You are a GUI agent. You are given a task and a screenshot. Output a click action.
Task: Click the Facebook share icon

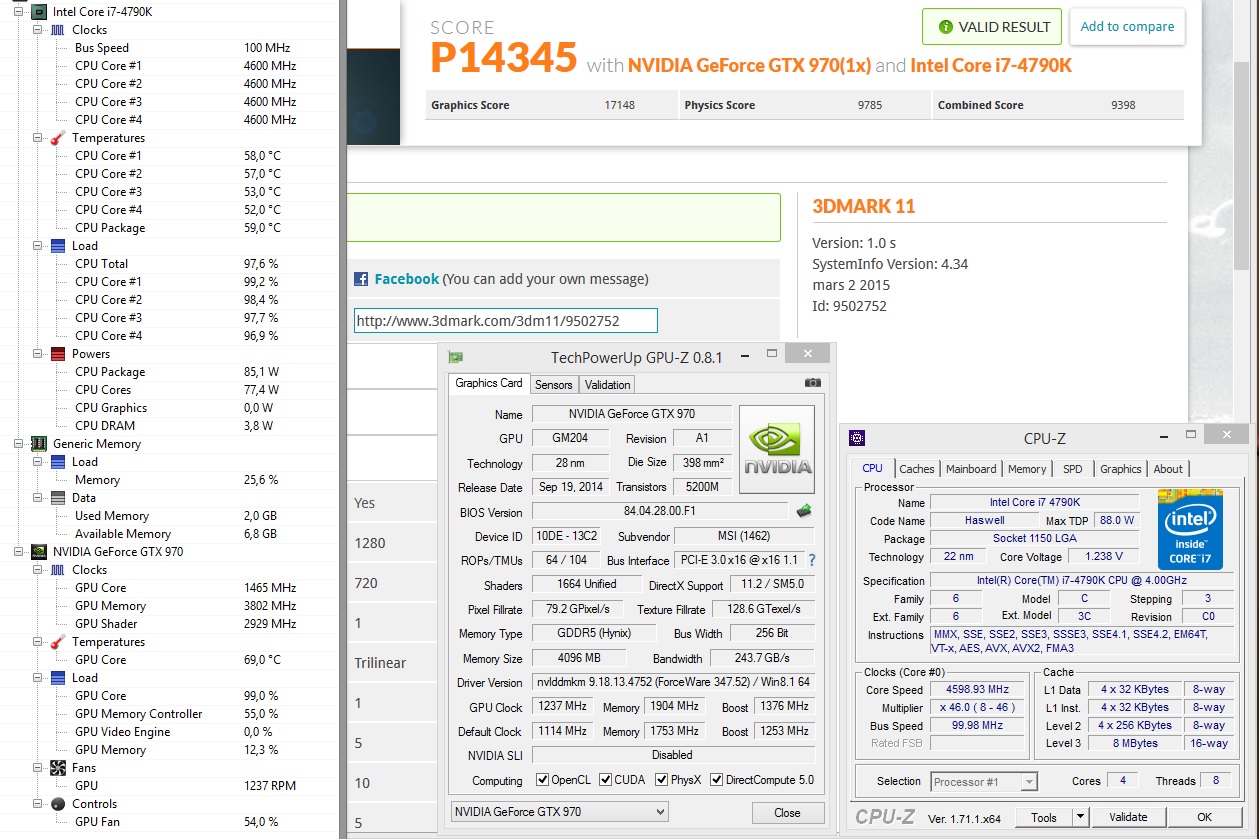pyautogui.click(x=361, y=279)
